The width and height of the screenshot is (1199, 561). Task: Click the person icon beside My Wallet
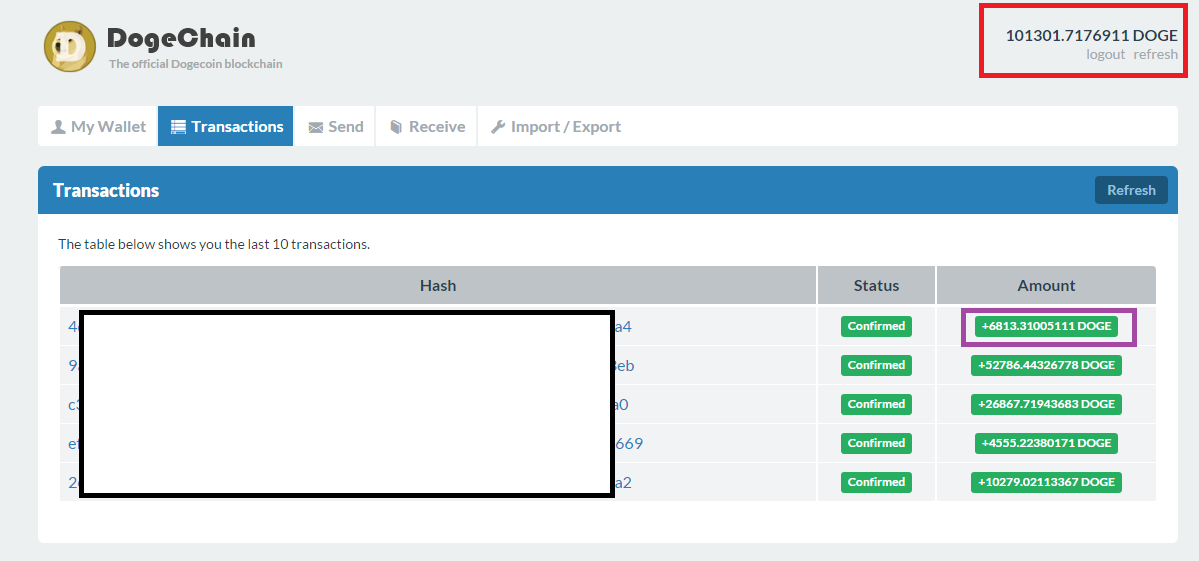(58, 127)
